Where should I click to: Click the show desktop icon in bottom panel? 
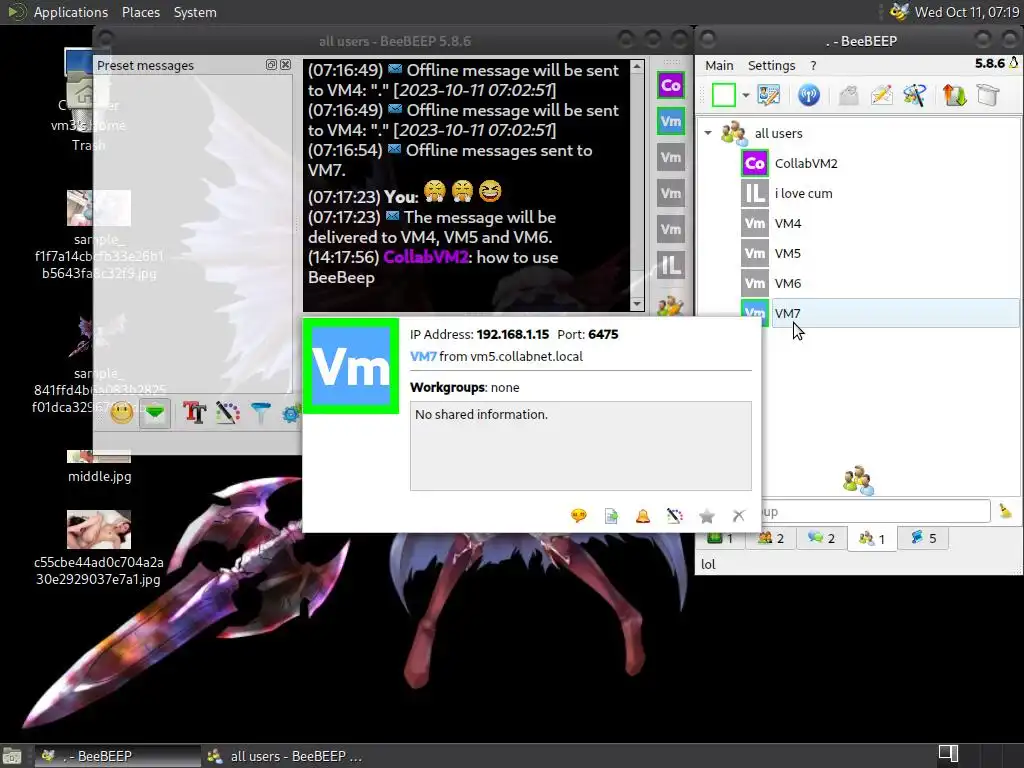click(x=12, y=756)
